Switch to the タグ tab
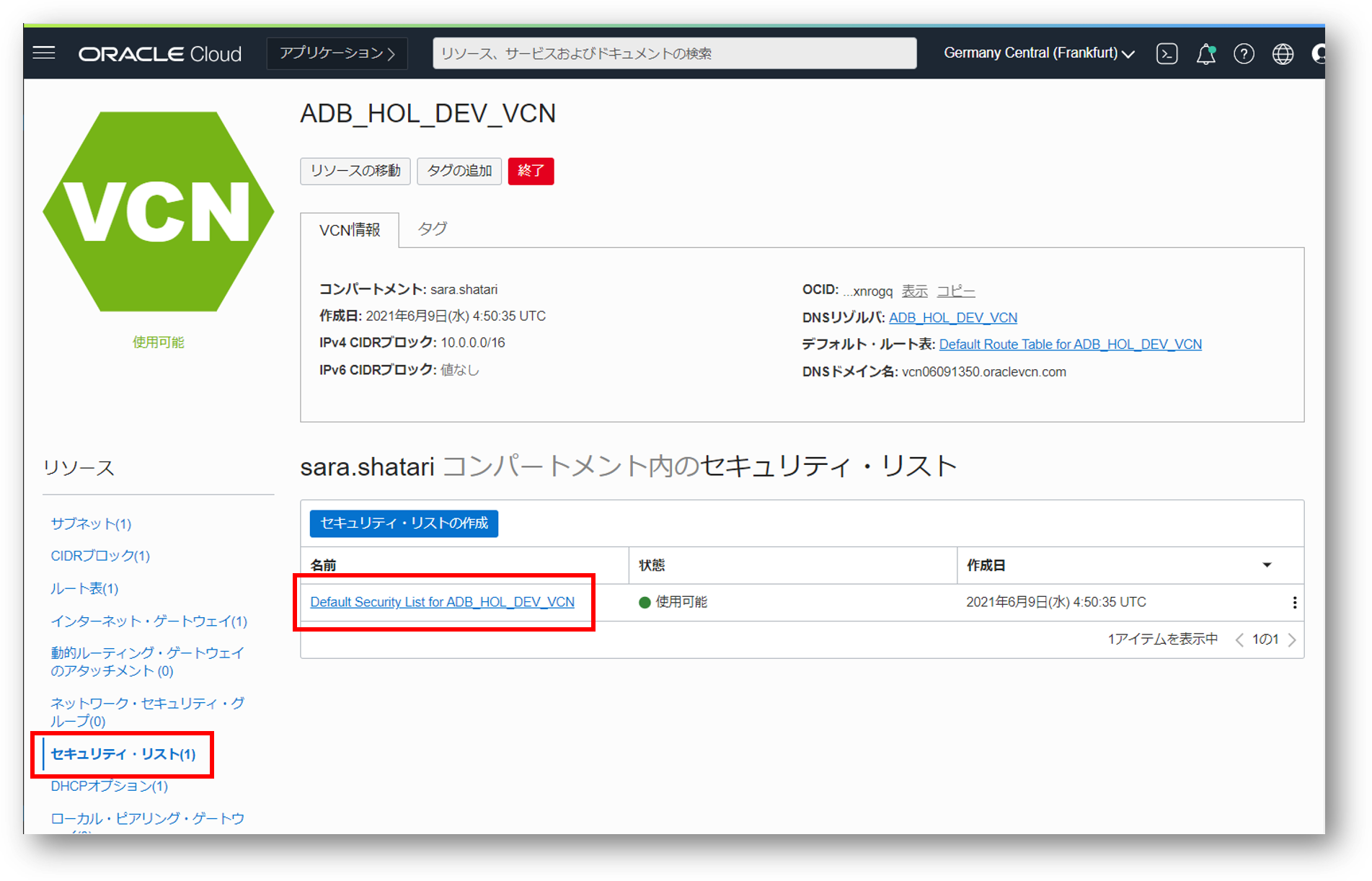Image resolution: width=1372 pixels, height=881 pixels. 432,229
